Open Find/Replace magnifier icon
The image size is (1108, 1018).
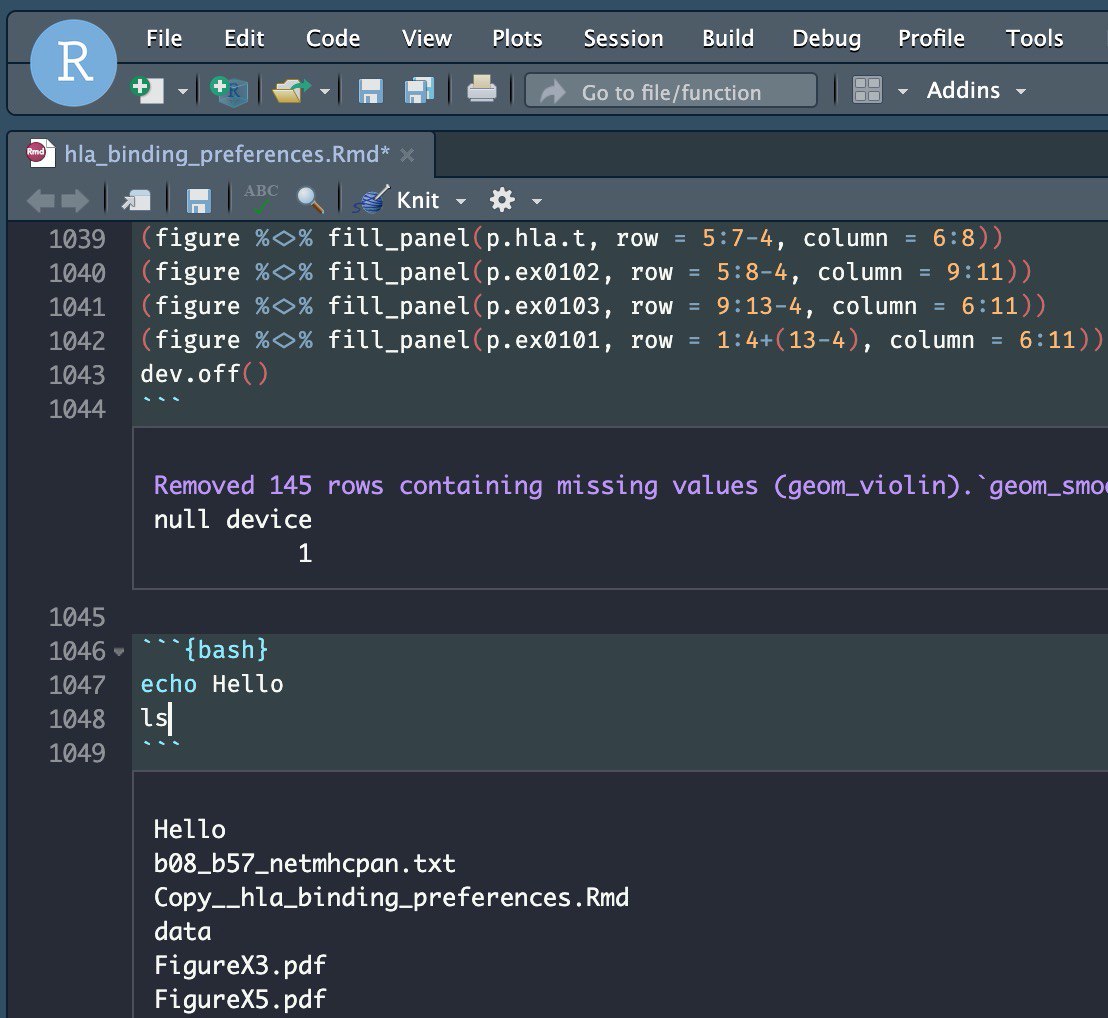pos(310,200)
